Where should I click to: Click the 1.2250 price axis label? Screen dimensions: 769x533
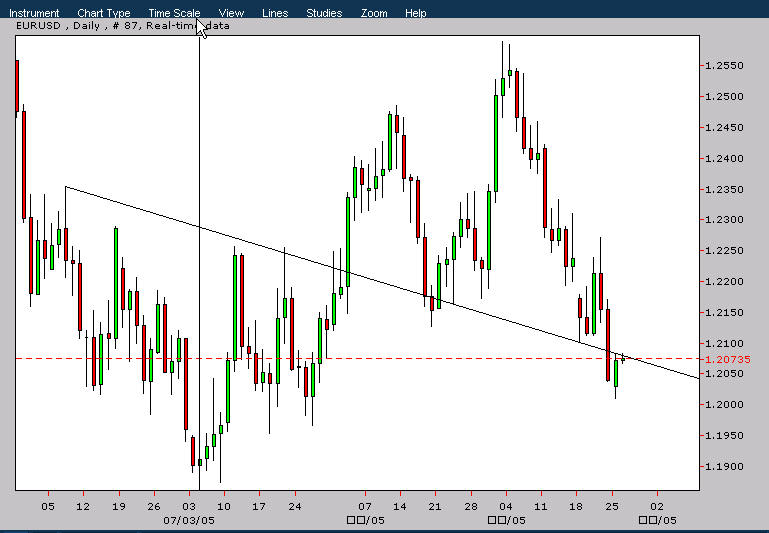724,251
